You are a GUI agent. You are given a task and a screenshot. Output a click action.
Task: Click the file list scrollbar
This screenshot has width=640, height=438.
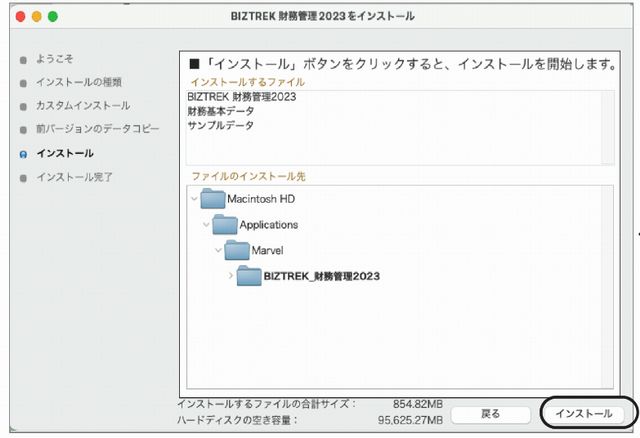click(608, 127)
